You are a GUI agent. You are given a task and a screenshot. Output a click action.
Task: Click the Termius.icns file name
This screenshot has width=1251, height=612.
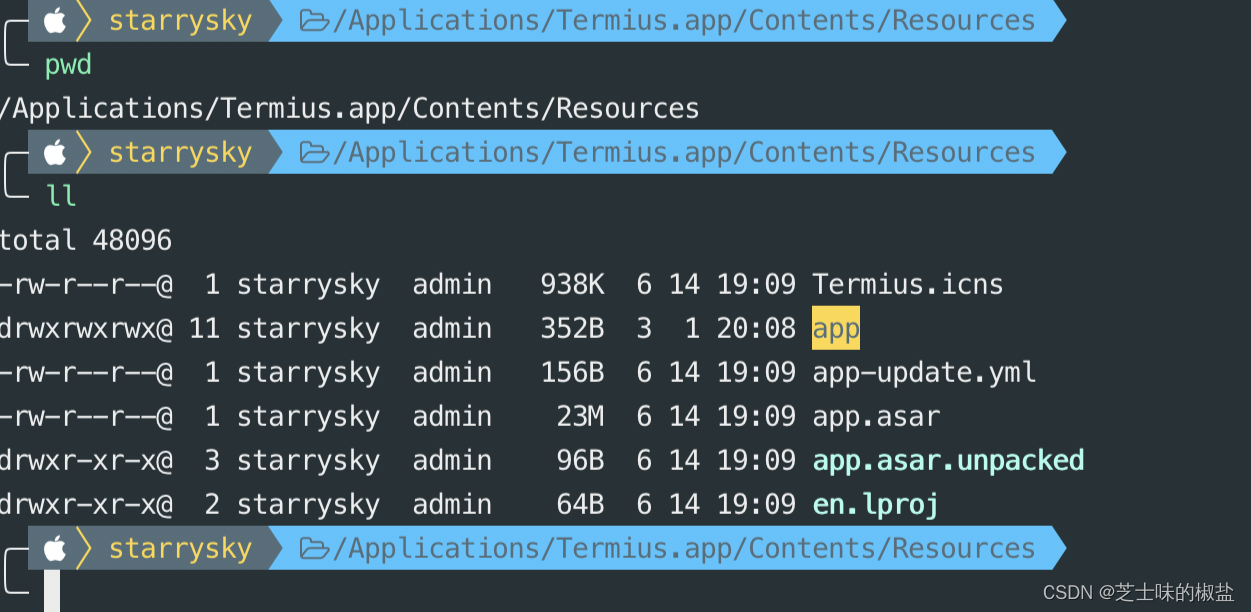[x=908, y=285]
